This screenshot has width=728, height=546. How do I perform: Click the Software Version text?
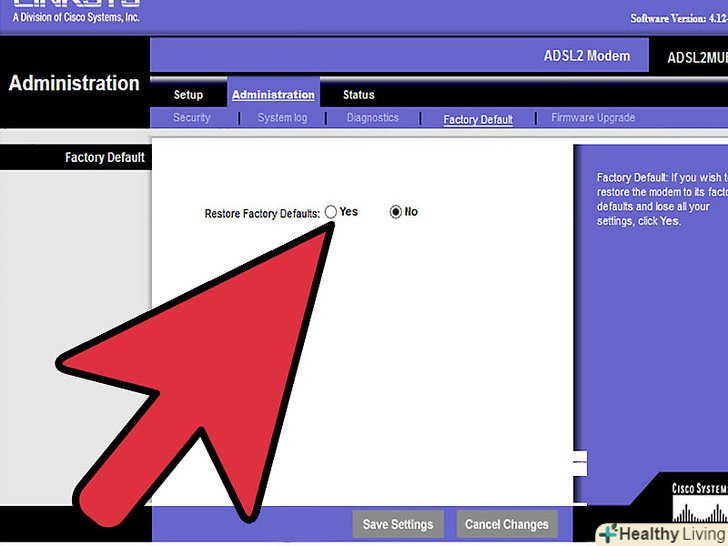click(679, 19)
